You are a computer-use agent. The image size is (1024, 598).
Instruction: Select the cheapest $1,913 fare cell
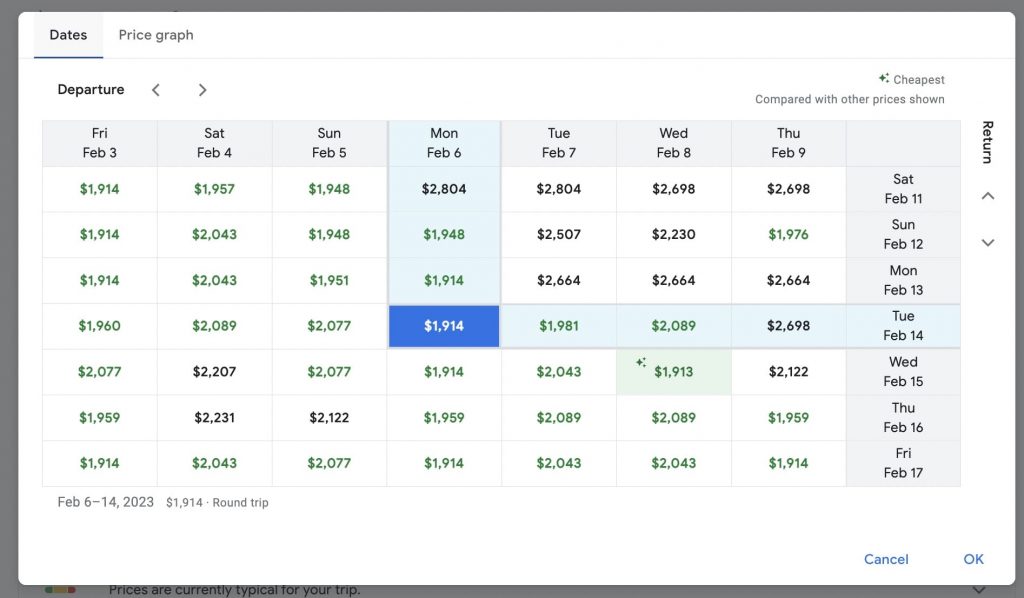673,372
